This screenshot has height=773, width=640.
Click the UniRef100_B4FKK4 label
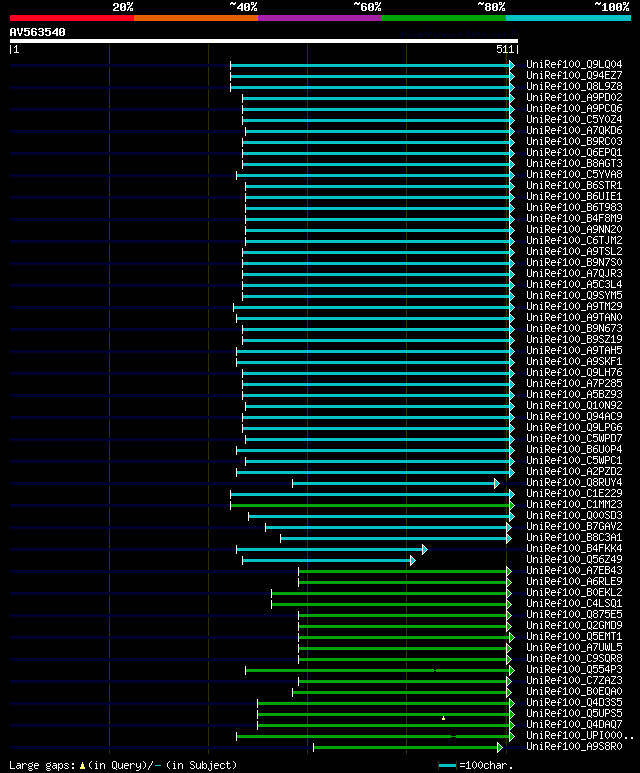tap(574, 549)
